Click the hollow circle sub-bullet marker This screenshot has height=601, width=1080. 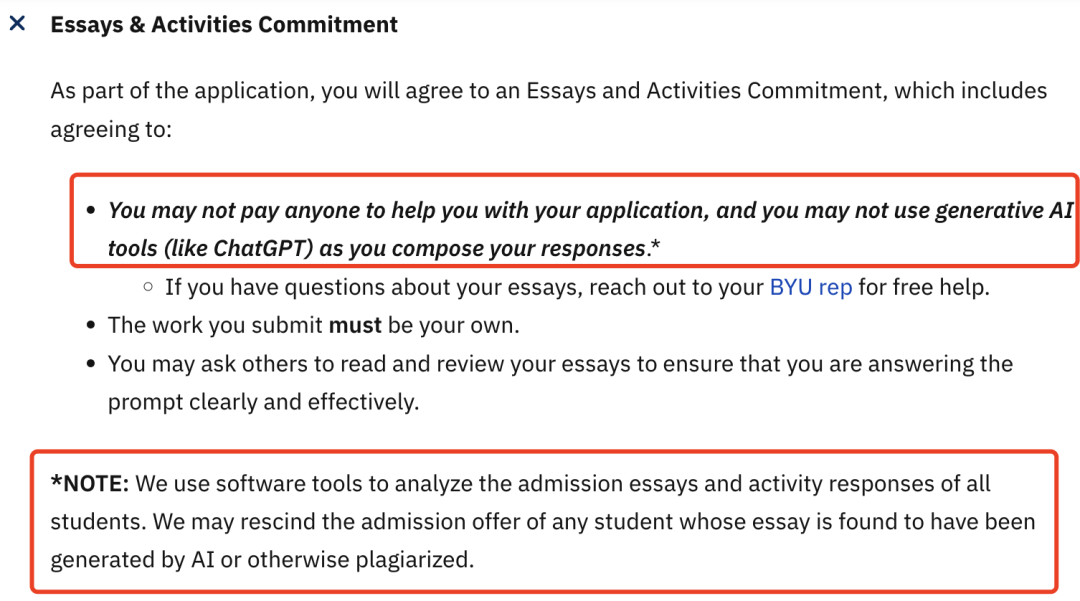(148, 288)
